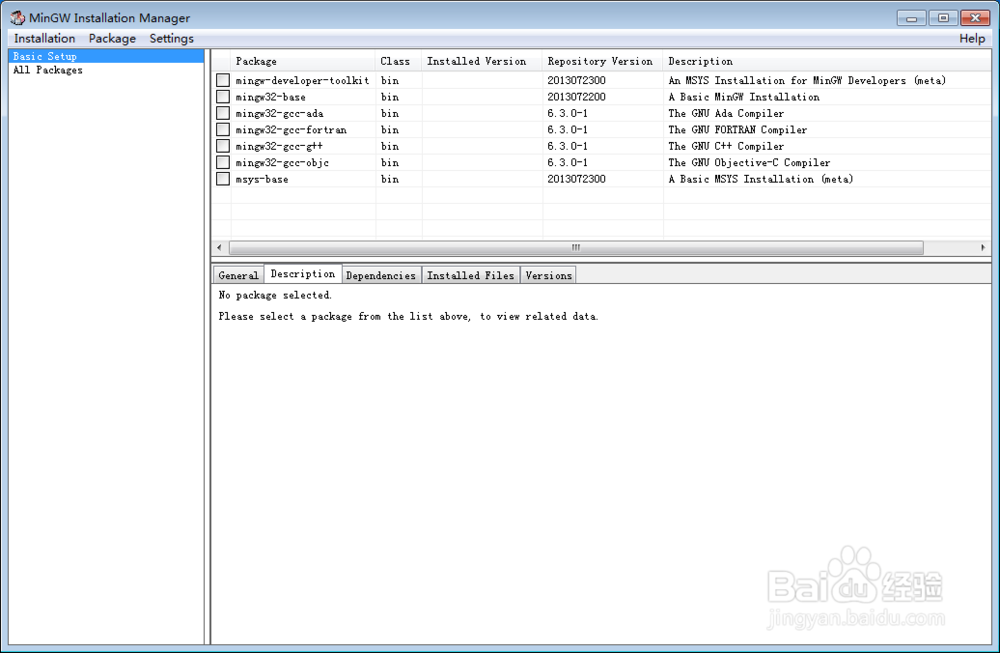Click 'An MSYS Installation for MinGW Developers' description

click(807, 80)
